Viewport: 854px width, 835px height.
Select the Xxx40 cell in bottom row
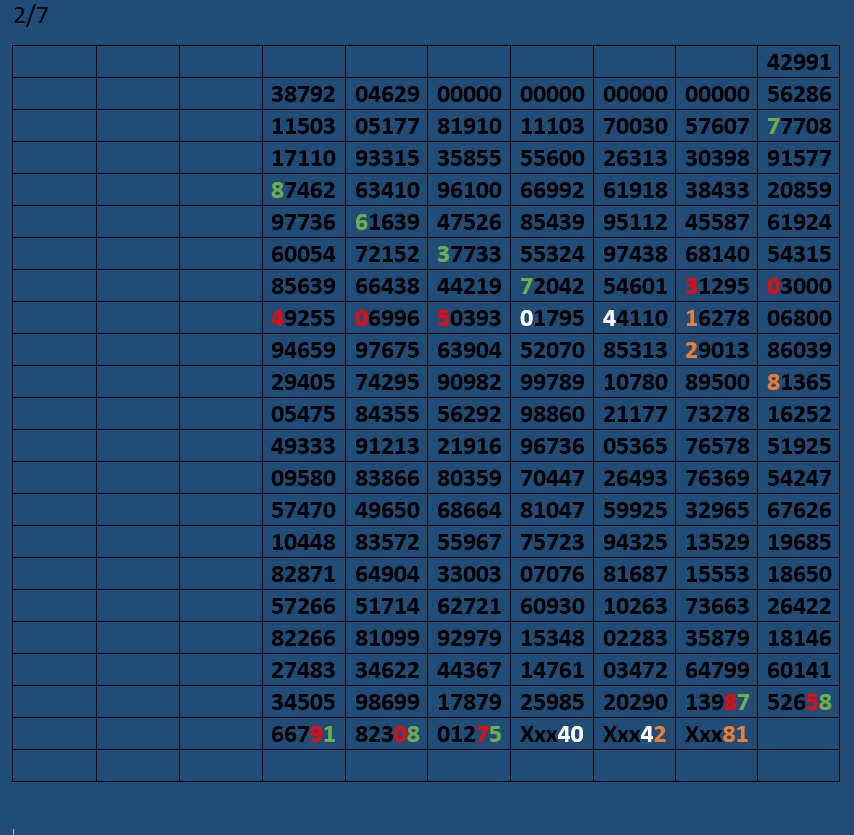click(x=552, y=734)
